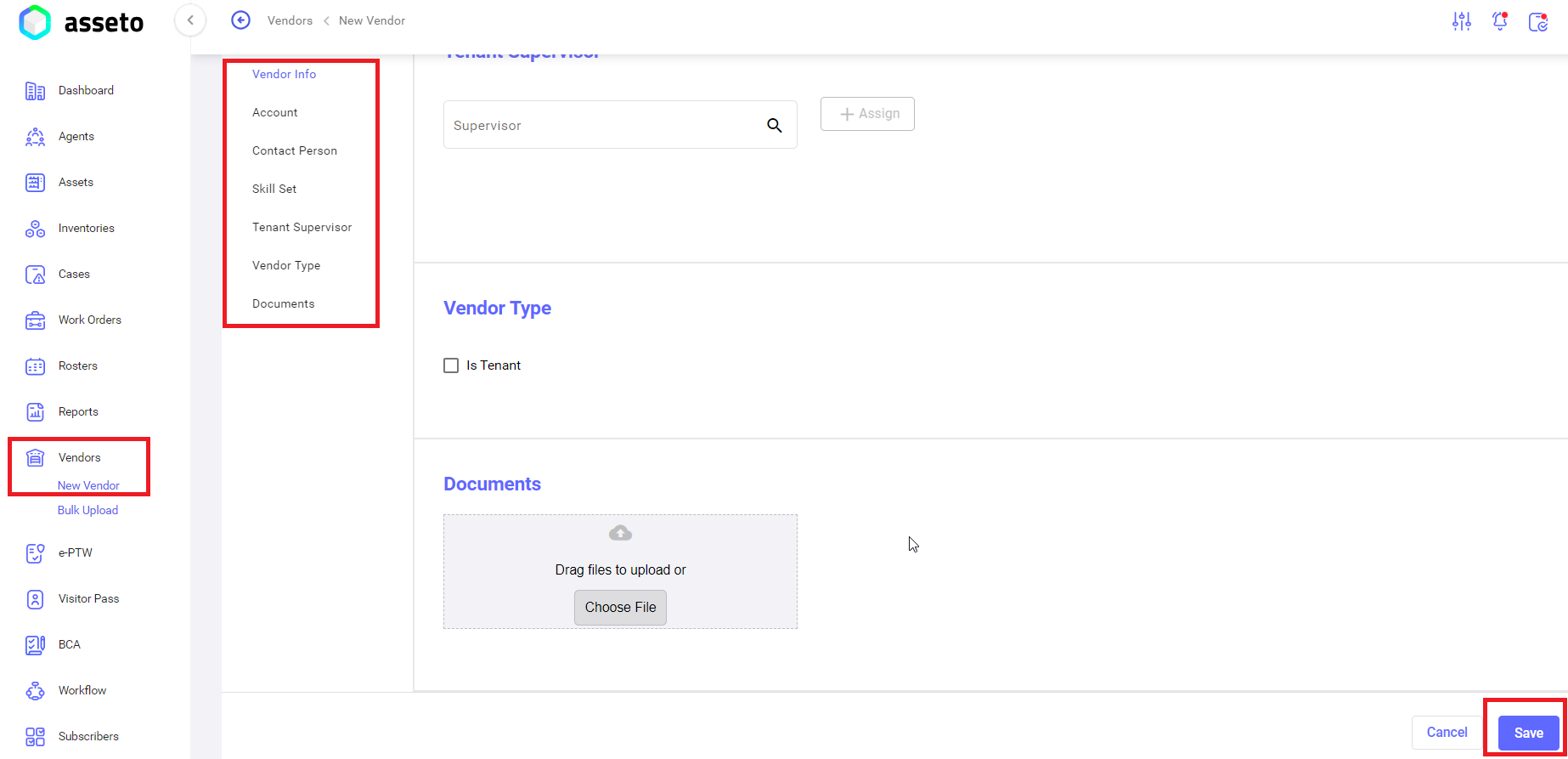Screen dimensions: 1568x759
Task: Click the back arrow circle icon
Action: point(240,20)
